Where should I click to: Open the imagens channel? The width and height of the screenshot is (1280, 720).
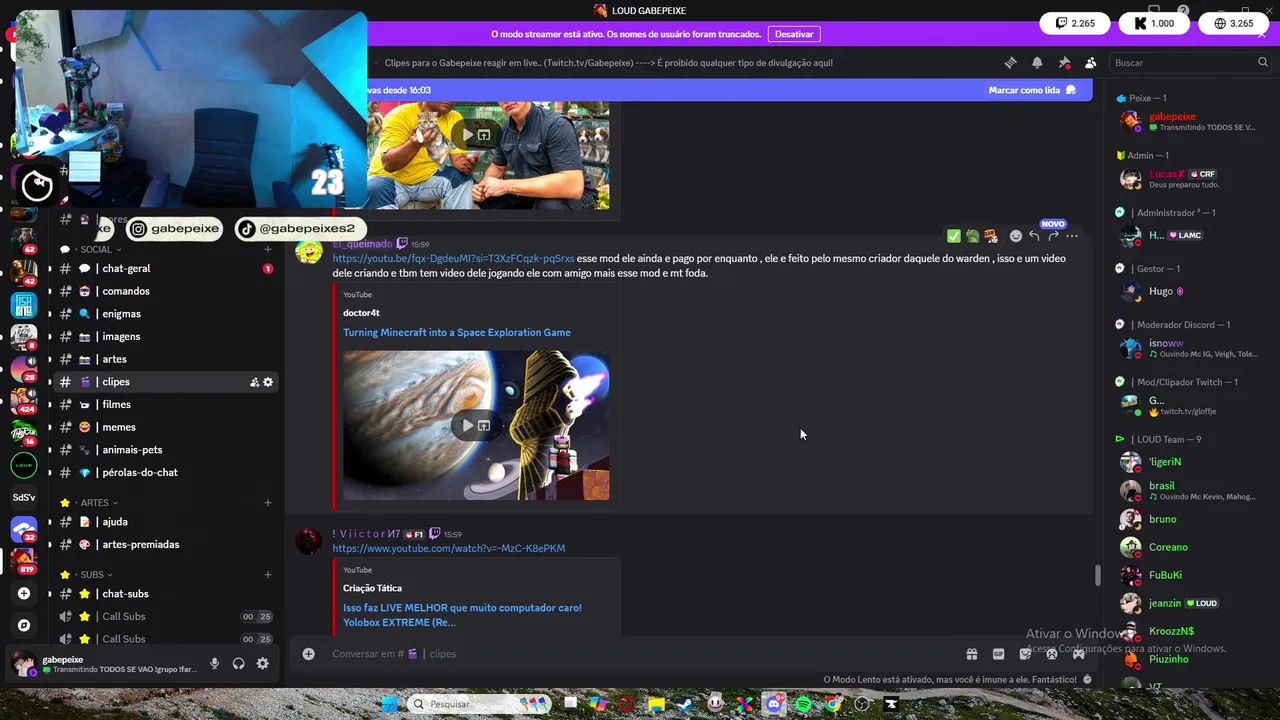165,337
